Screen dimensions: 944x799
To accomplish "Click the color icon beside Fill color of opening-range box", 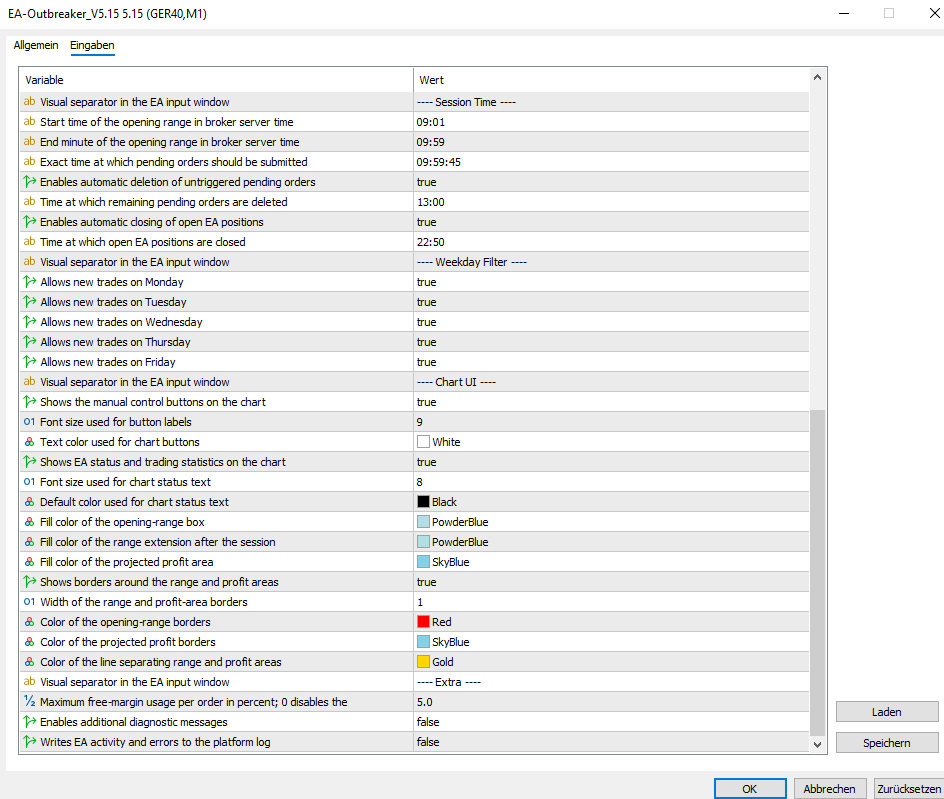I will tap(30, 521).
